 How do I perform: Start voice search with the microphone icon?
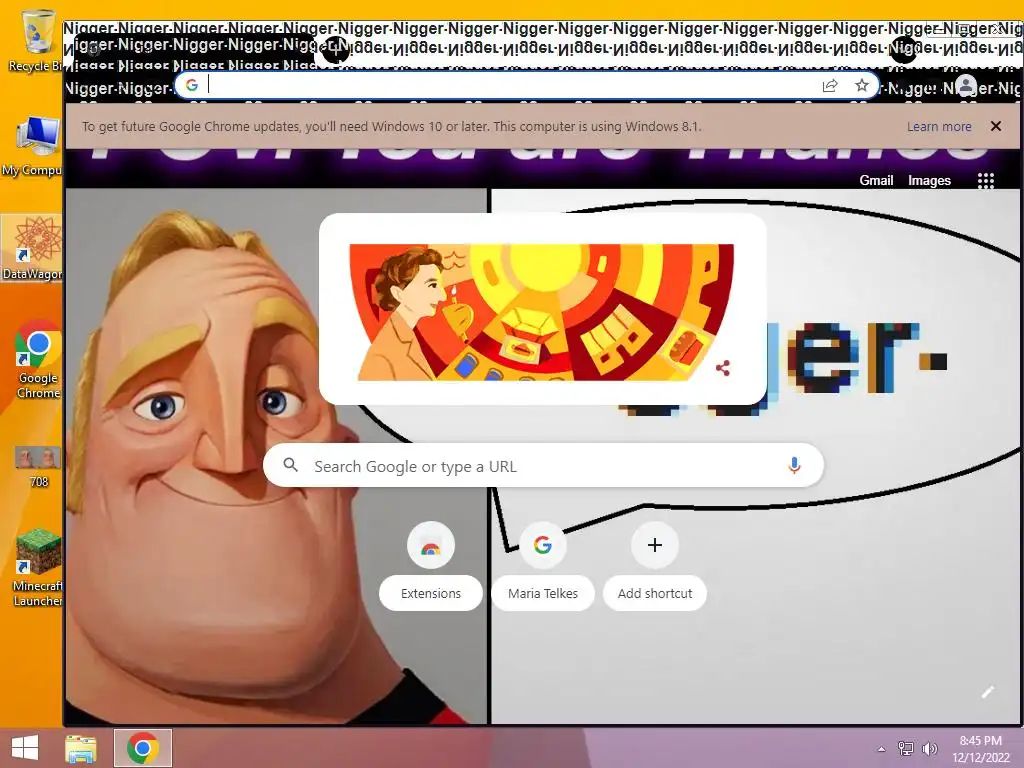pyautogui.click(x=794, y=466)
